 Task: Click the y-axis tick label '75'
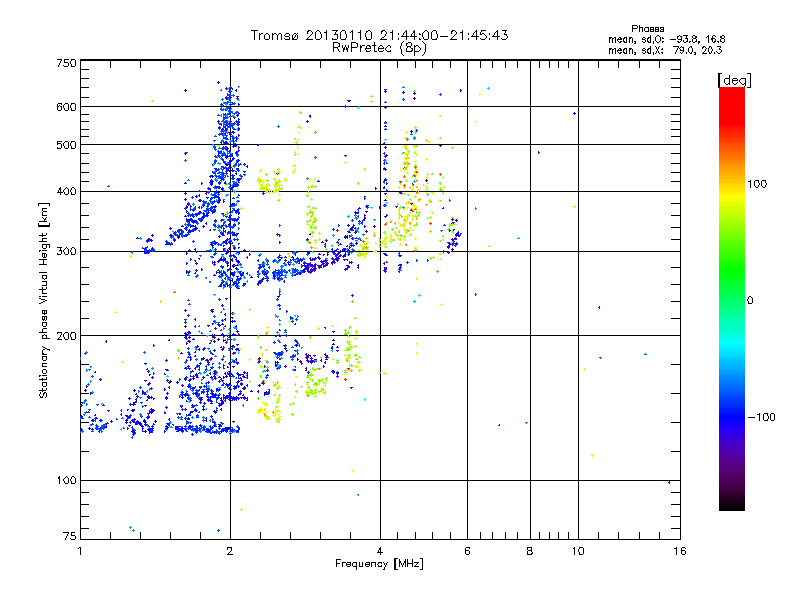coord(70,536)
